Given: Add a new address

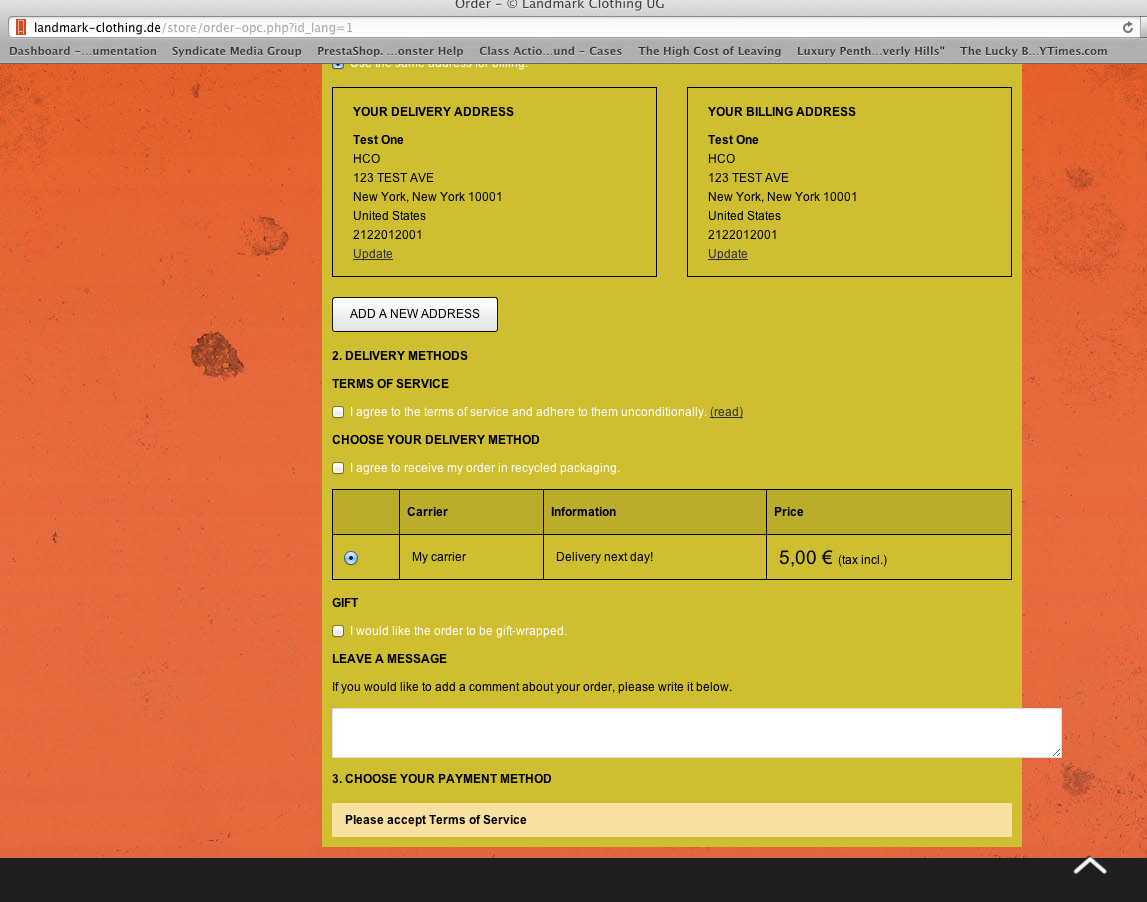Looking at the screenshot, I should click(x=415, y=314).
